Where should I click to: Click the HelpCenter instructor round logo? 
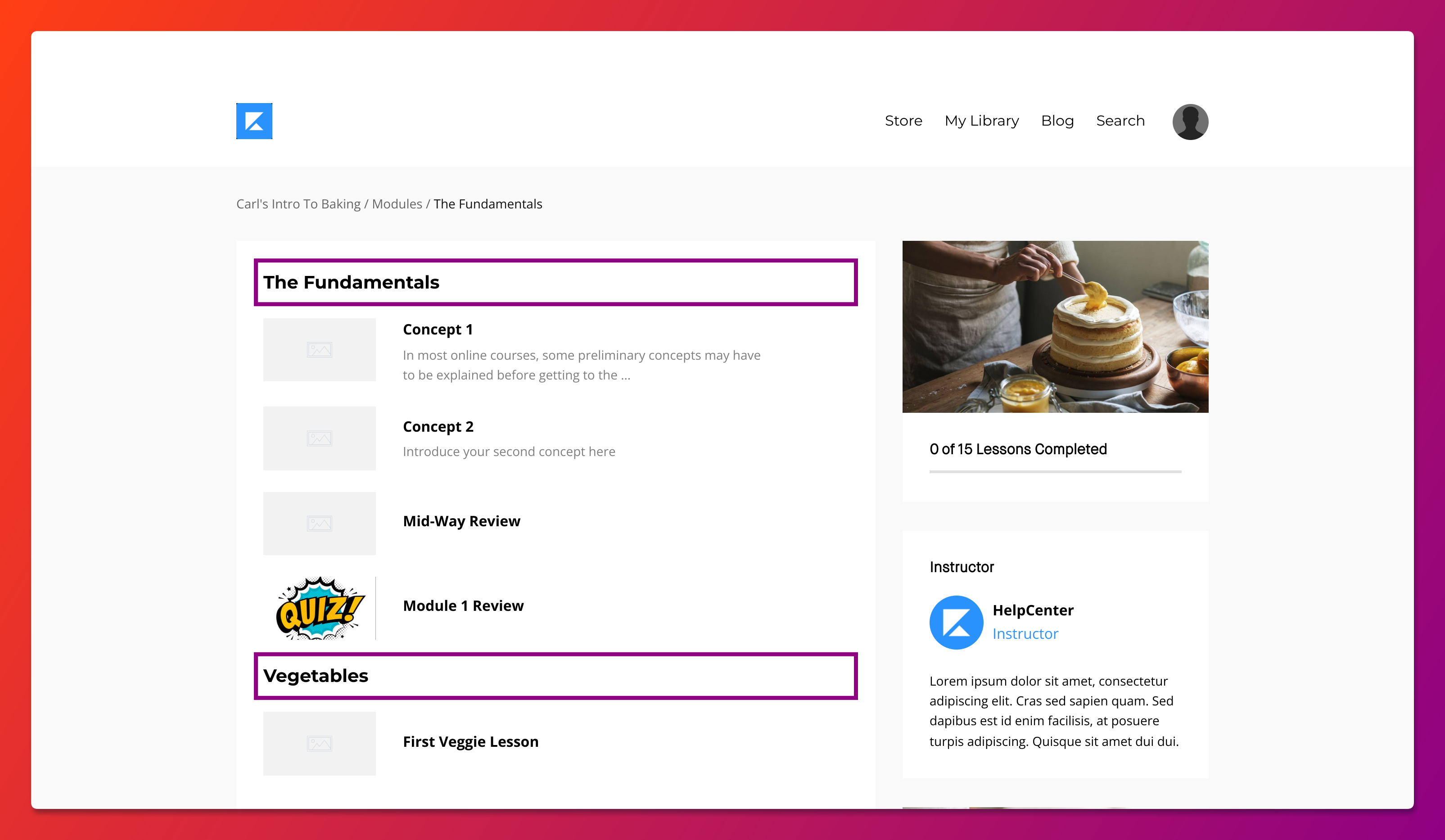coord(956,622)
